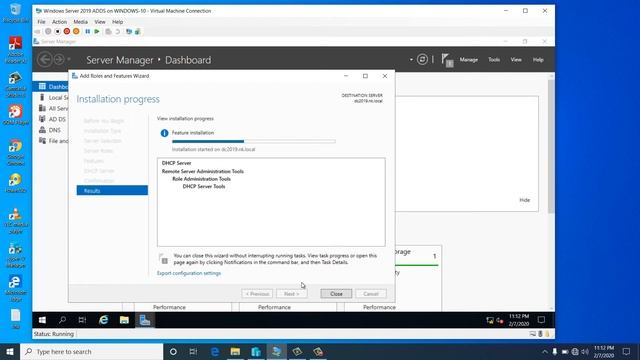640x360 pixels.
Task: Click the Close button in the wizard
Action: coord(336,294)
